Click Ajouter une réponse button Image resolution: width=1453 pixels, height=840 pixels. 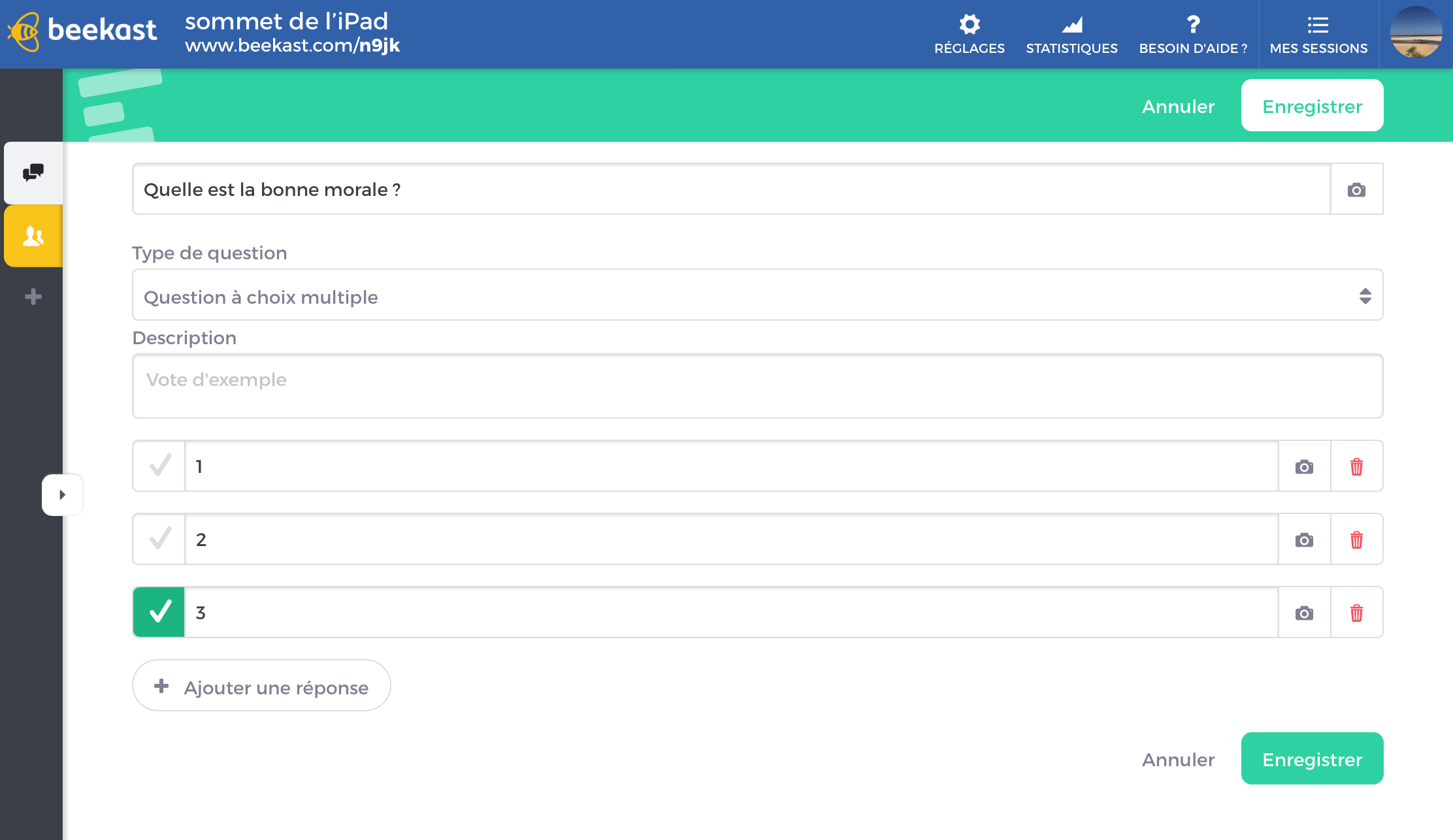(261, 686)
